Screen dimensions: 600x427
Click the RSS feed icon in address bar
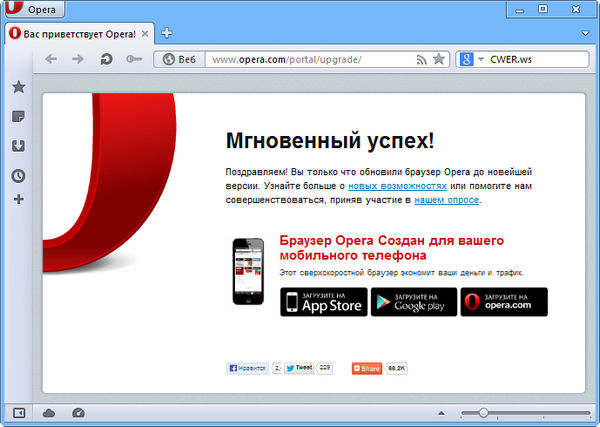[x=422, y=60]
